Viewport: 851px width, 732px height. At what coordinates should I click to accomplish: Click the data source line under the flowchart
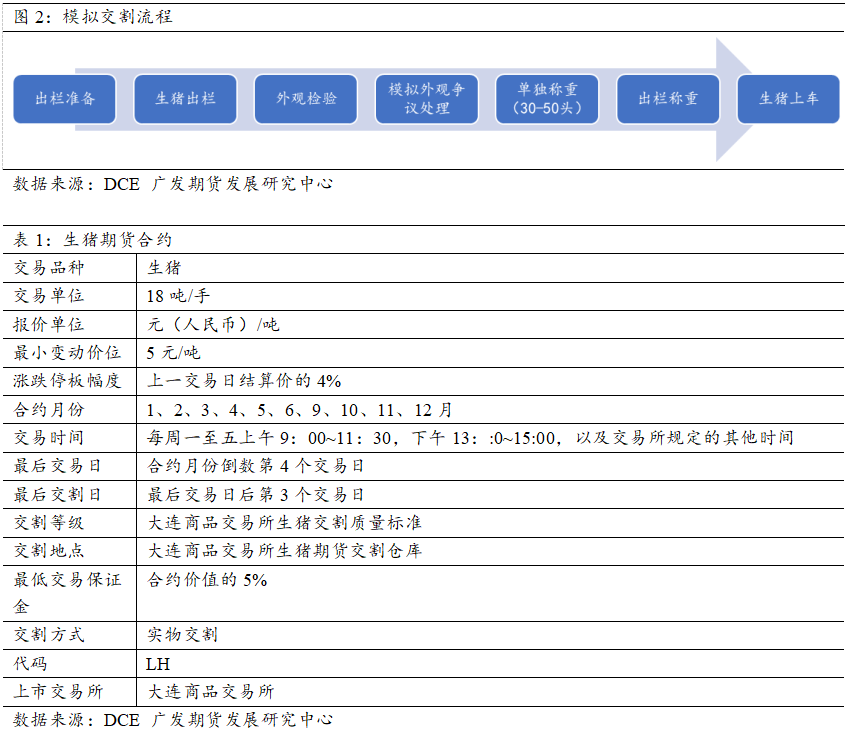(x=173, y=184)
